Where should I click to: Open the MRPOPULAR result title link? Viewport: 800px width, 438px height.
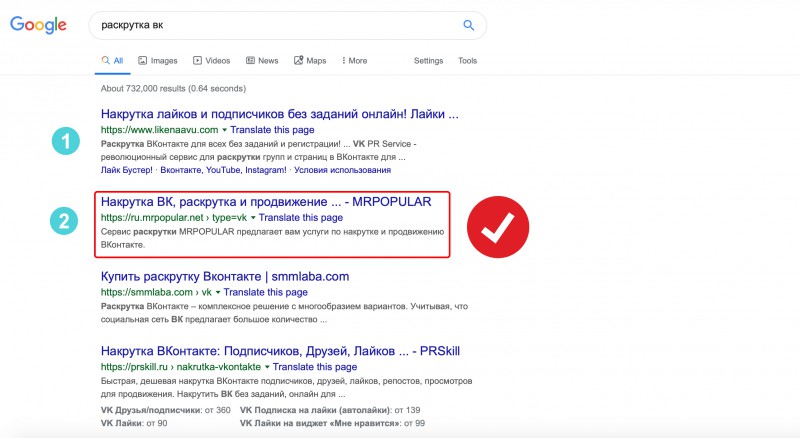click(x=266, y=201)
